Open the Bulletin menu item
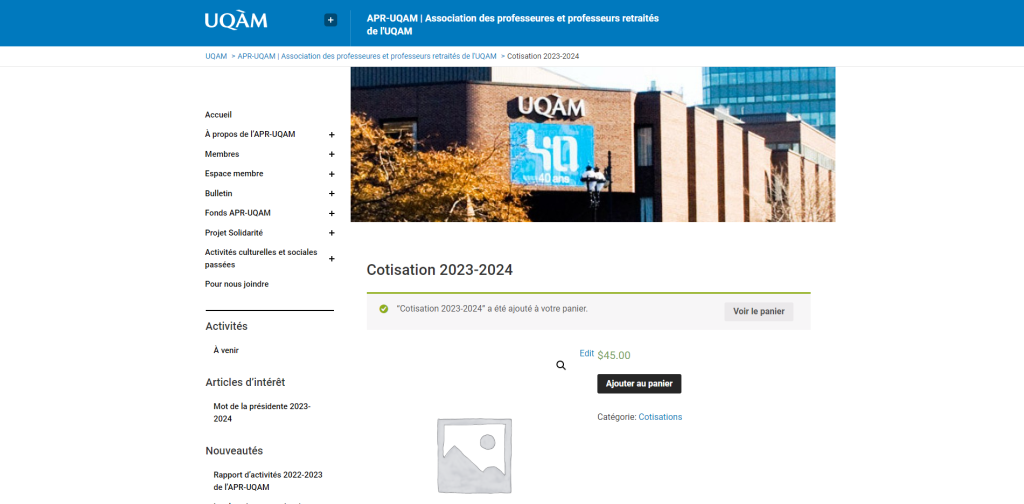The image size is (1024, 504). [219, 193]
